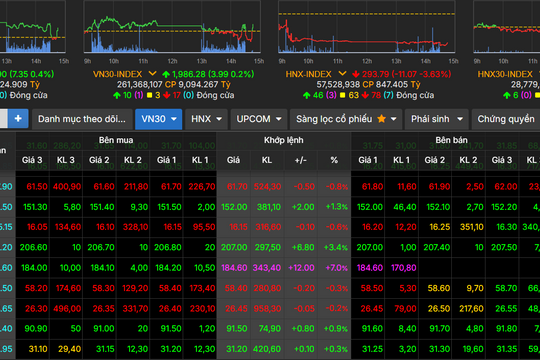Click matched price 152.00 in Khớp lệnh
The image size is (540, 360).
pos(234,207)
